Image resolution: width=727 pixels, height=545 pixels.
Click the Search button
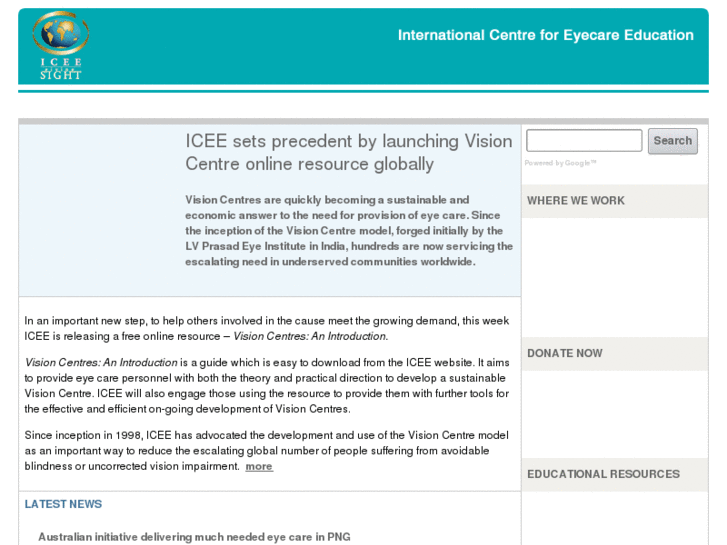(x=672, y=141)
